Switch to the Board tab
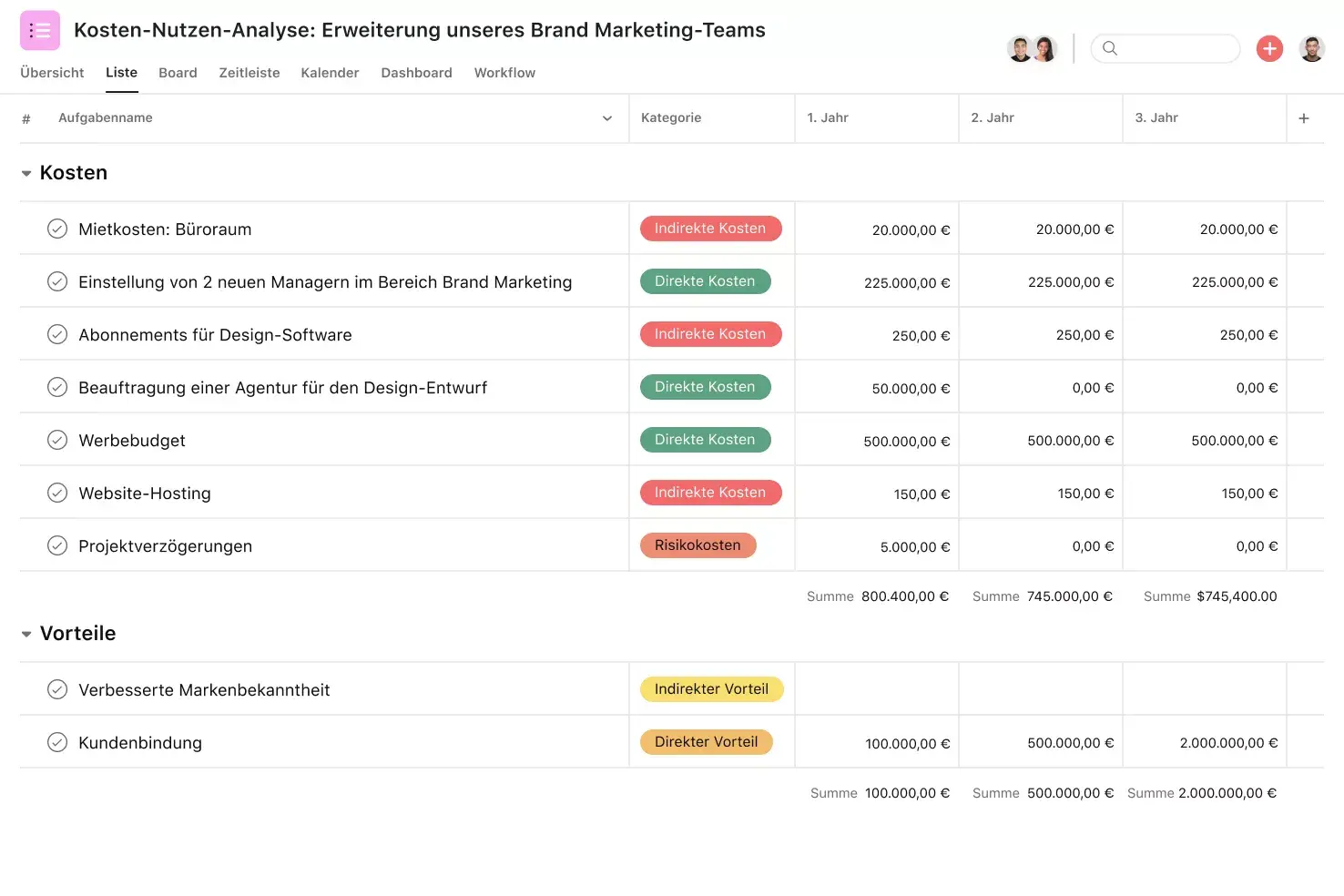Screen dimensions: 1344x896 tap(178, 73)
